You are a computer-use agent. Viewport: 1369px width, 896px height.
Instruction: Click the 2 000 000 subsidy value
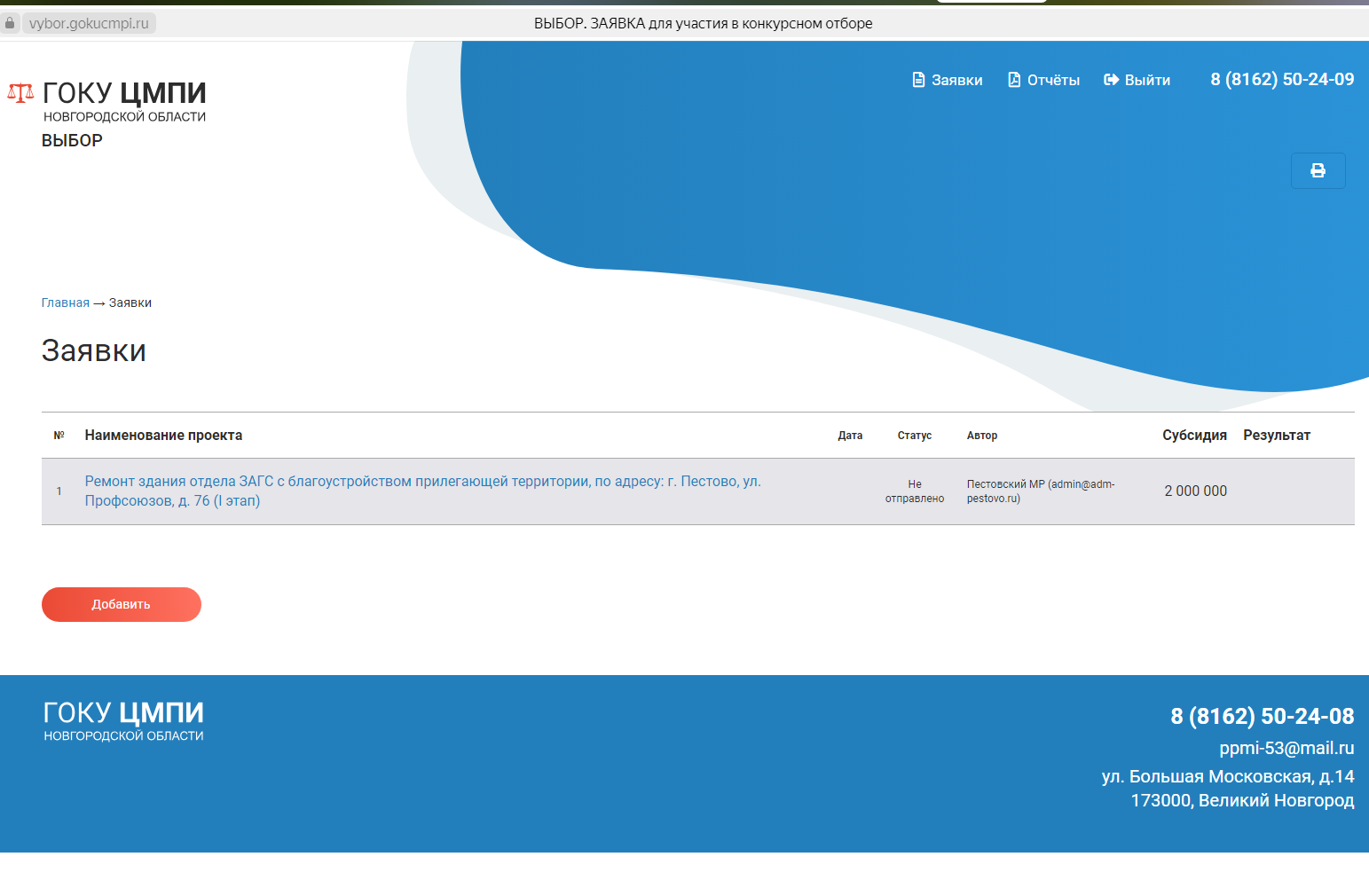click(1195, 491)
